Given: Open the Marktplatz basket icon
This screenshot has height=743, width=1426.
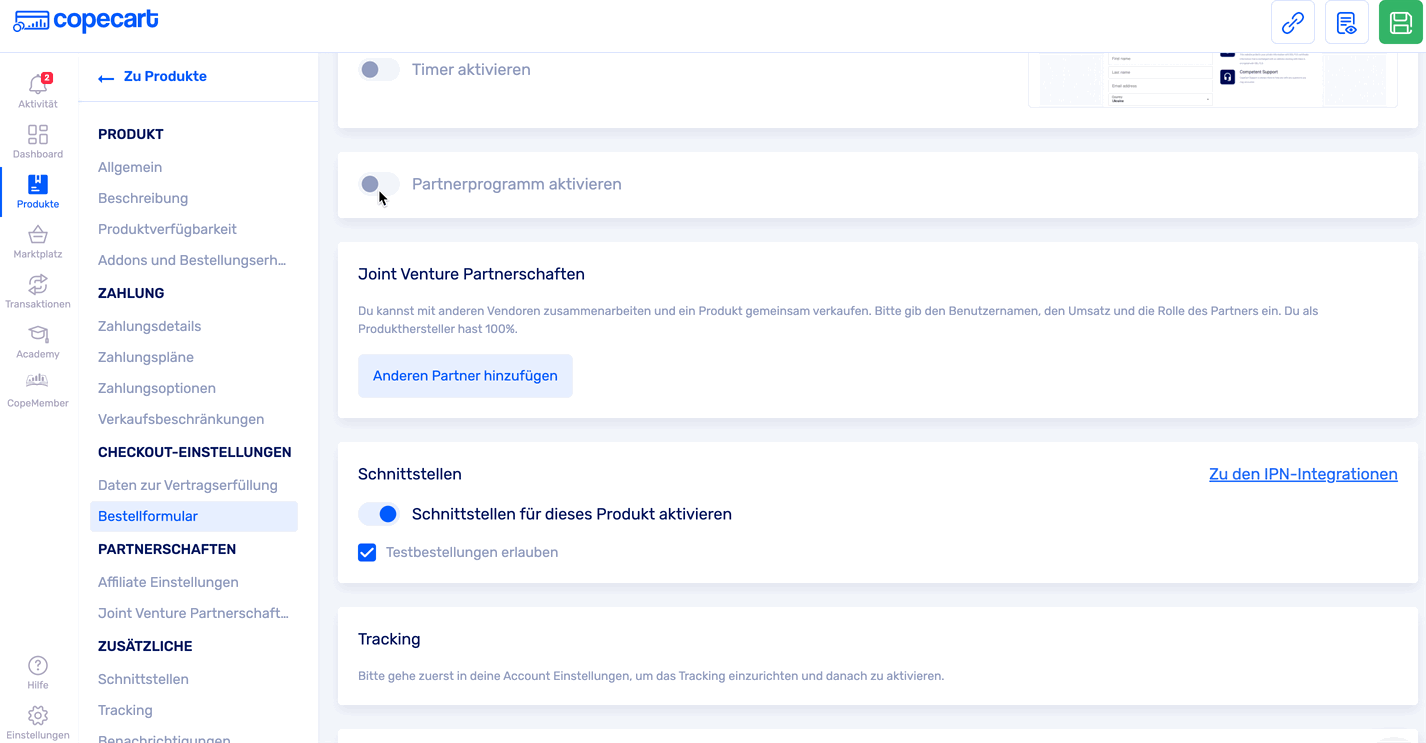Looking at the screenshot, I should tap(38, 235).
